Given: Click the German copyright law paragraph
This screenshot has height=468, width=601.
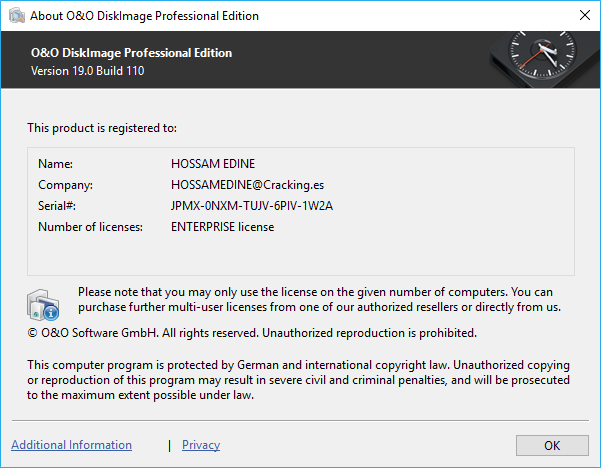Looking at the screenshot, I should (298, 379).
